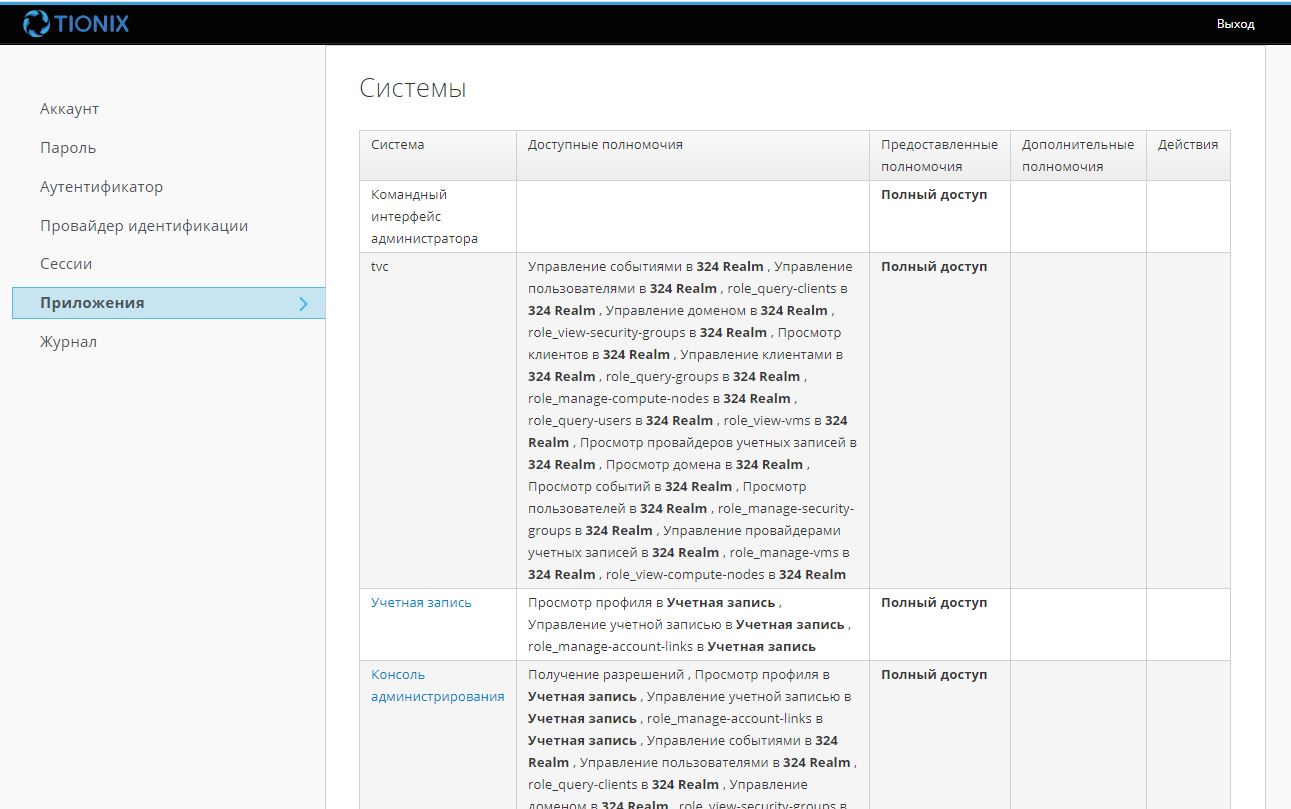Log out via the Выход link
The height and width of the screenshot is (809, 1291).
pyautogui.click(x=1235, y=24)
